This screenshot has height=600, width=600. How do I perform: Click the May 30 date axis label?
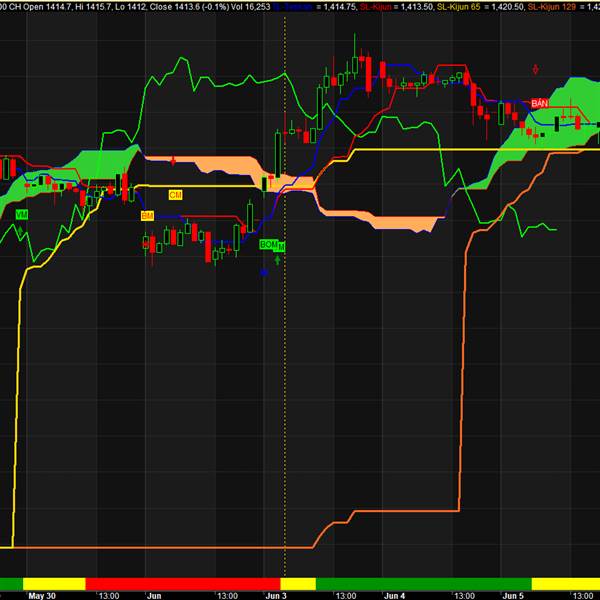tap(42, 596)
